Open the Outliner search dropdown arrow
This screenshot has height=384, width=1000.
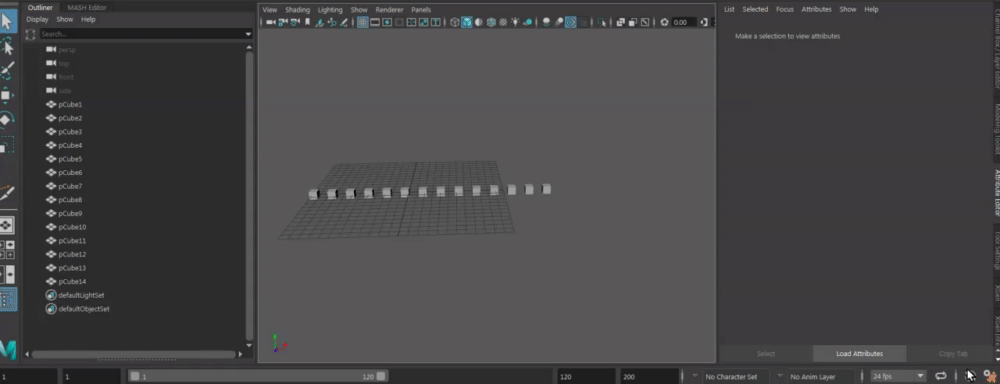point(248,34)
